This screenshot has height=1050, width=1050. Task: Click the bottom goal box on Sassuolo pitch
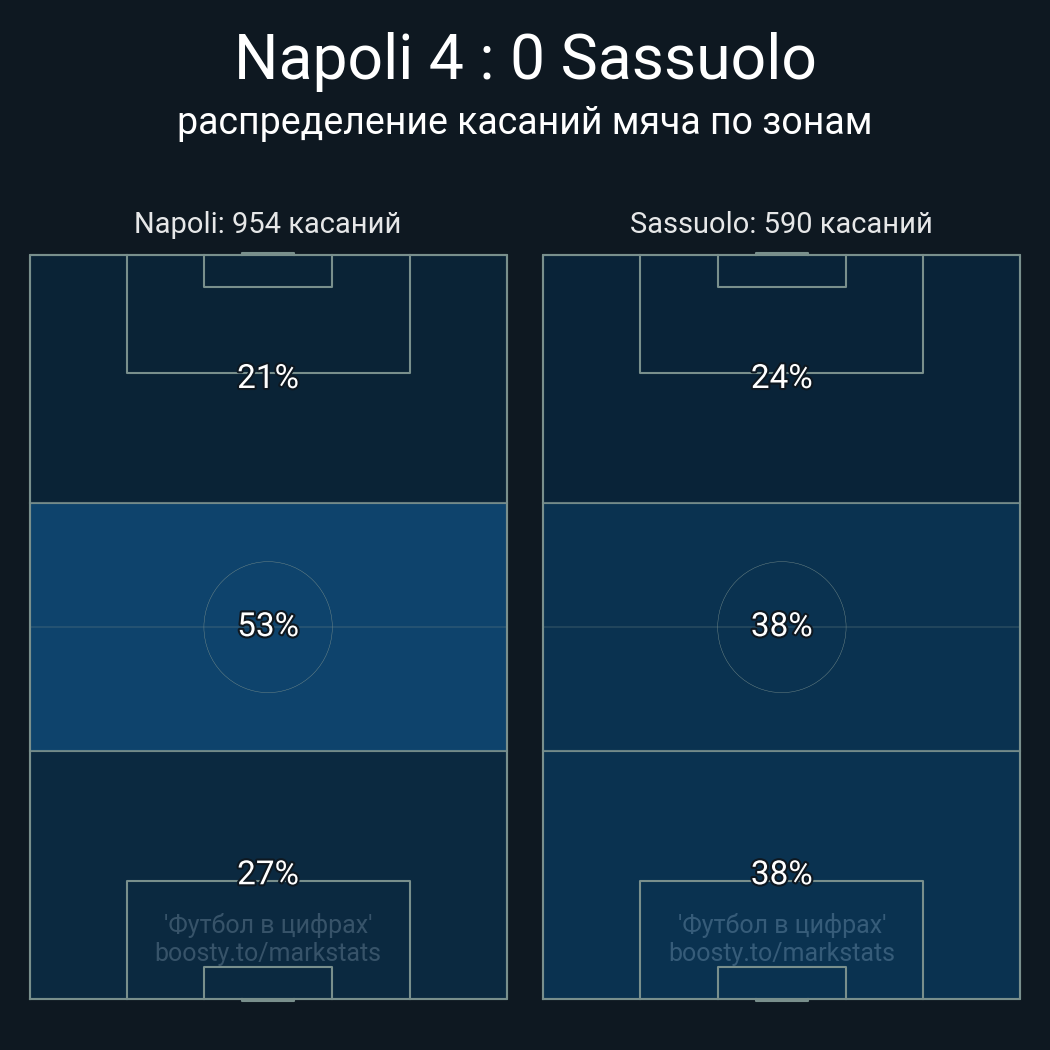[x=781, y=982]
